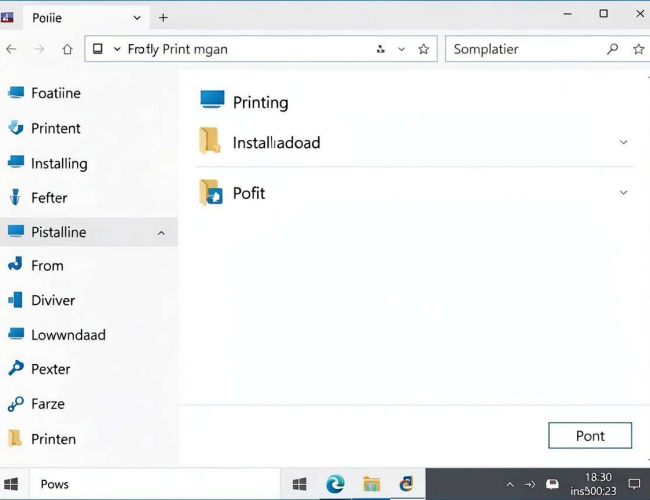Click the Pistalline monitor icon
Viewport: 650px width, 500px height.
pyautogui.click(x=16, y=231)
